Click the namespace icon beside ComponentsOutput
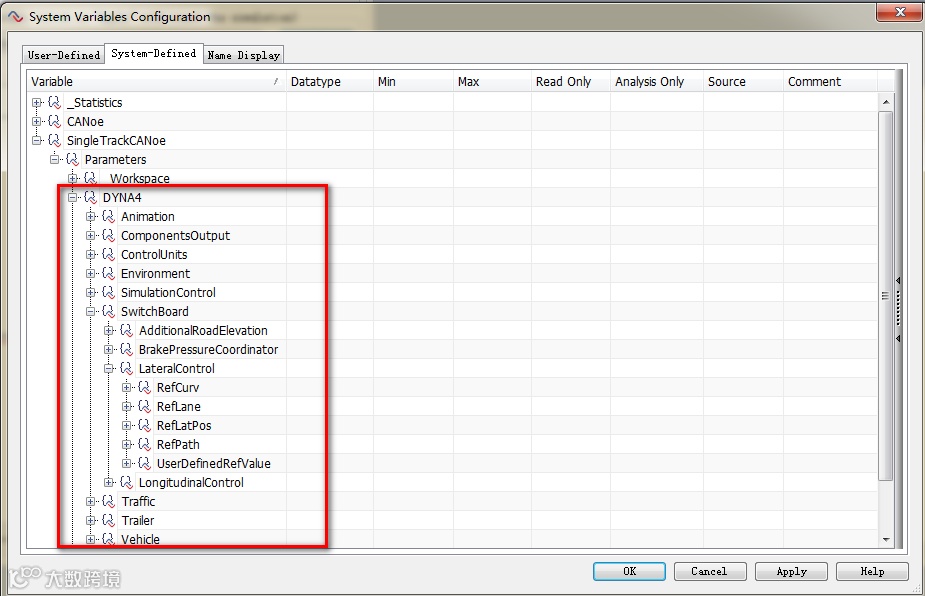The width and height of the screenshot is (925, 596). point(109,235)
